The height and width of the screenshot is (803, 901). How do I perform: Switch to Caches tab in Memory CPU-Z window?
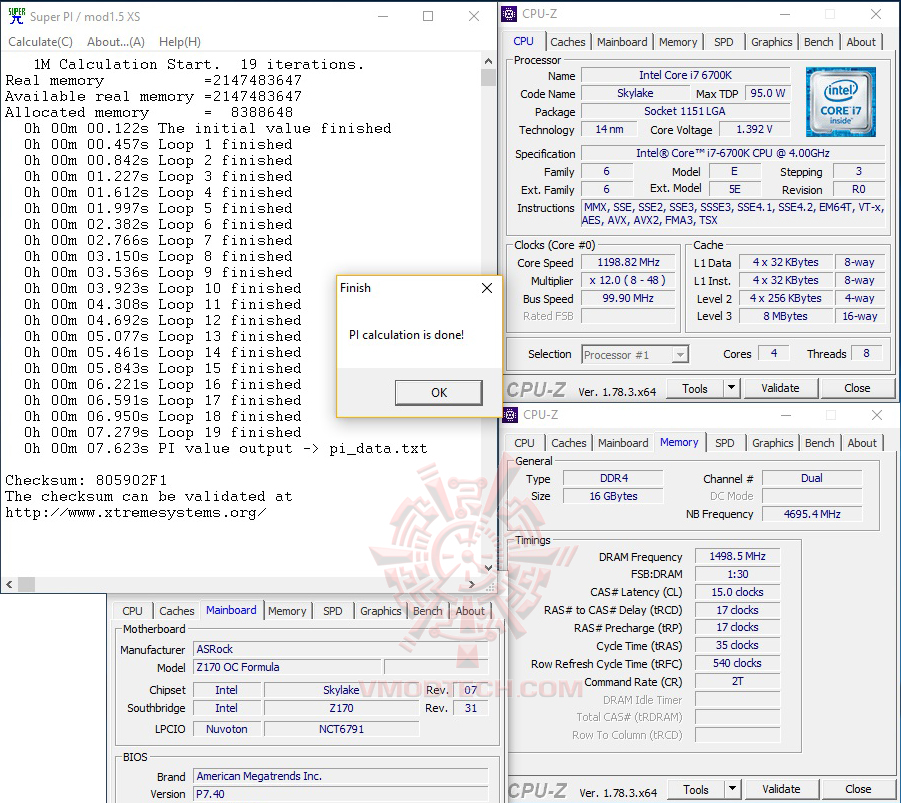coord(568,443)
